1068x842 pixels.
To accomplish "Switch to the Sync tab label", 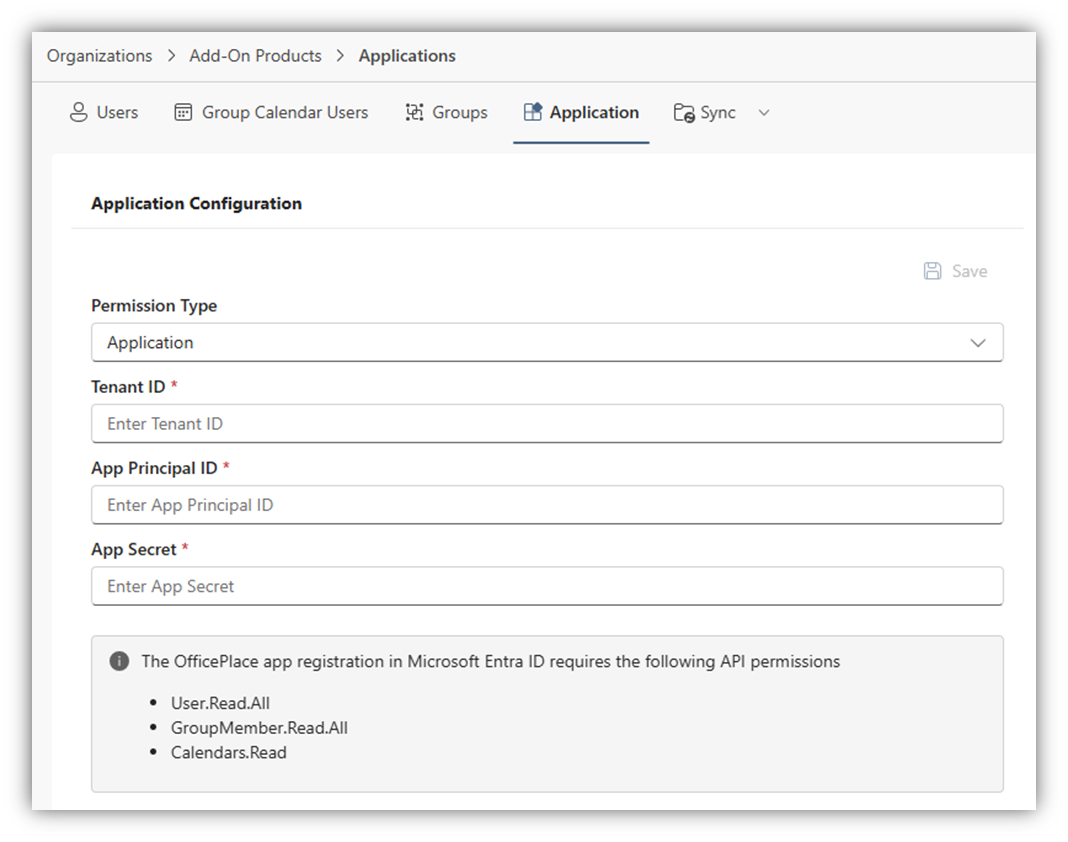I will coord(718,113).
